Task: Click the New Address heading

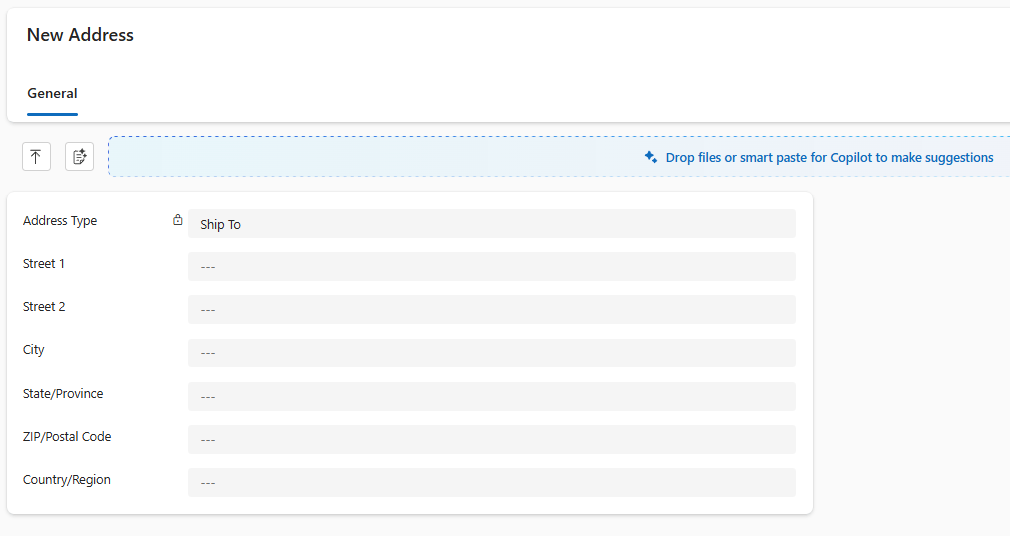Action: 80,35
